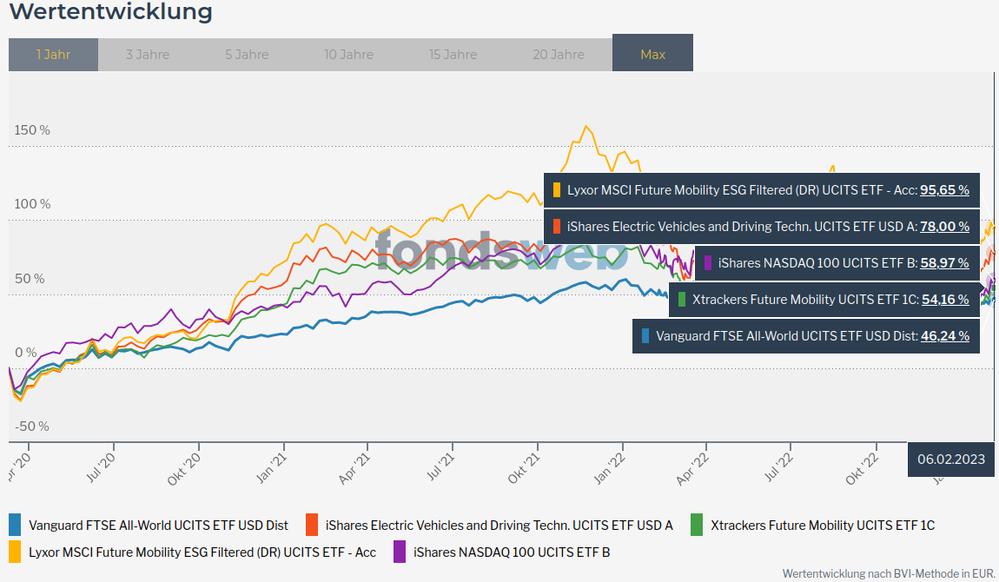The height and width of the screenshot is (582, 999).
Task: Click the Xtrackers 54,16 % tooltip value
Action: 944,299
